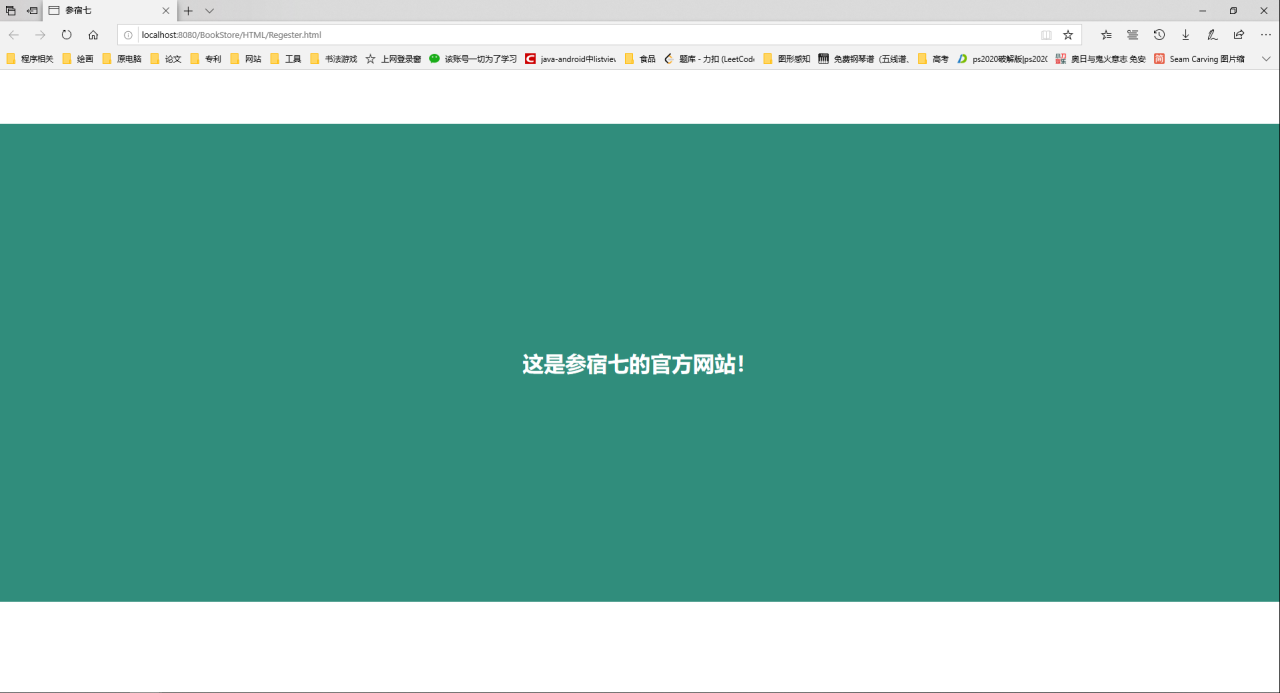This screenshot has width=1280, height=693.
Task: Open the 原电脑 bookmarks folder
Action: pyautogui.click(x=122, y=59)
